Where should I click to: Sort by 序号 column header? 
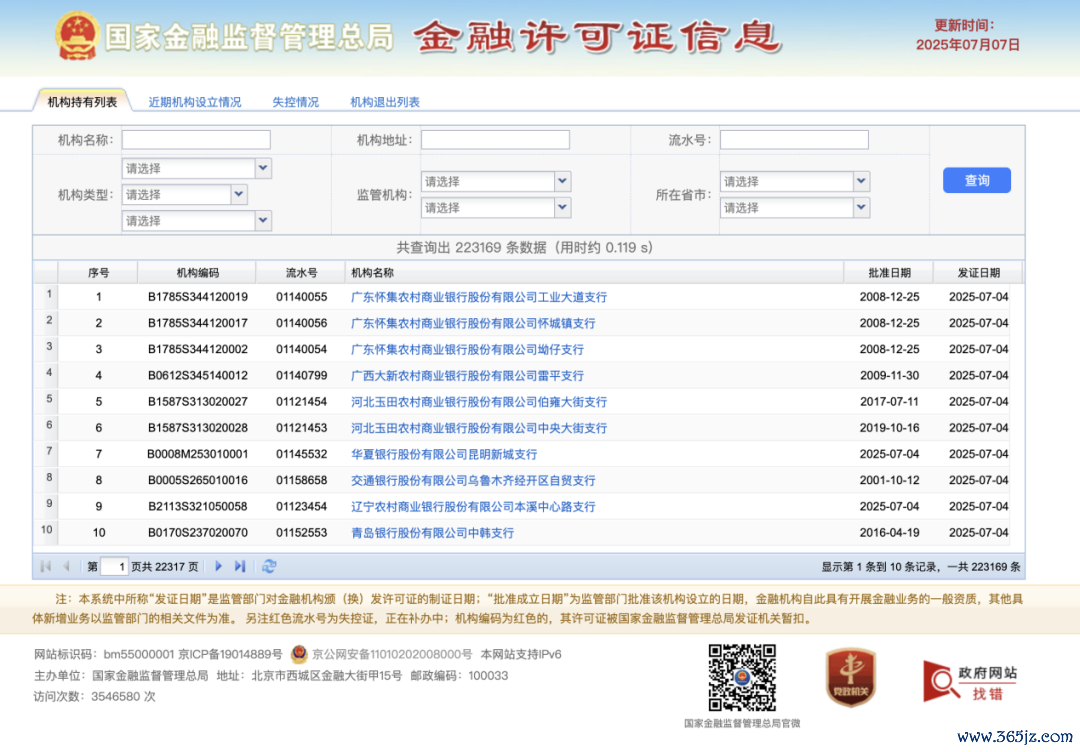98,273
